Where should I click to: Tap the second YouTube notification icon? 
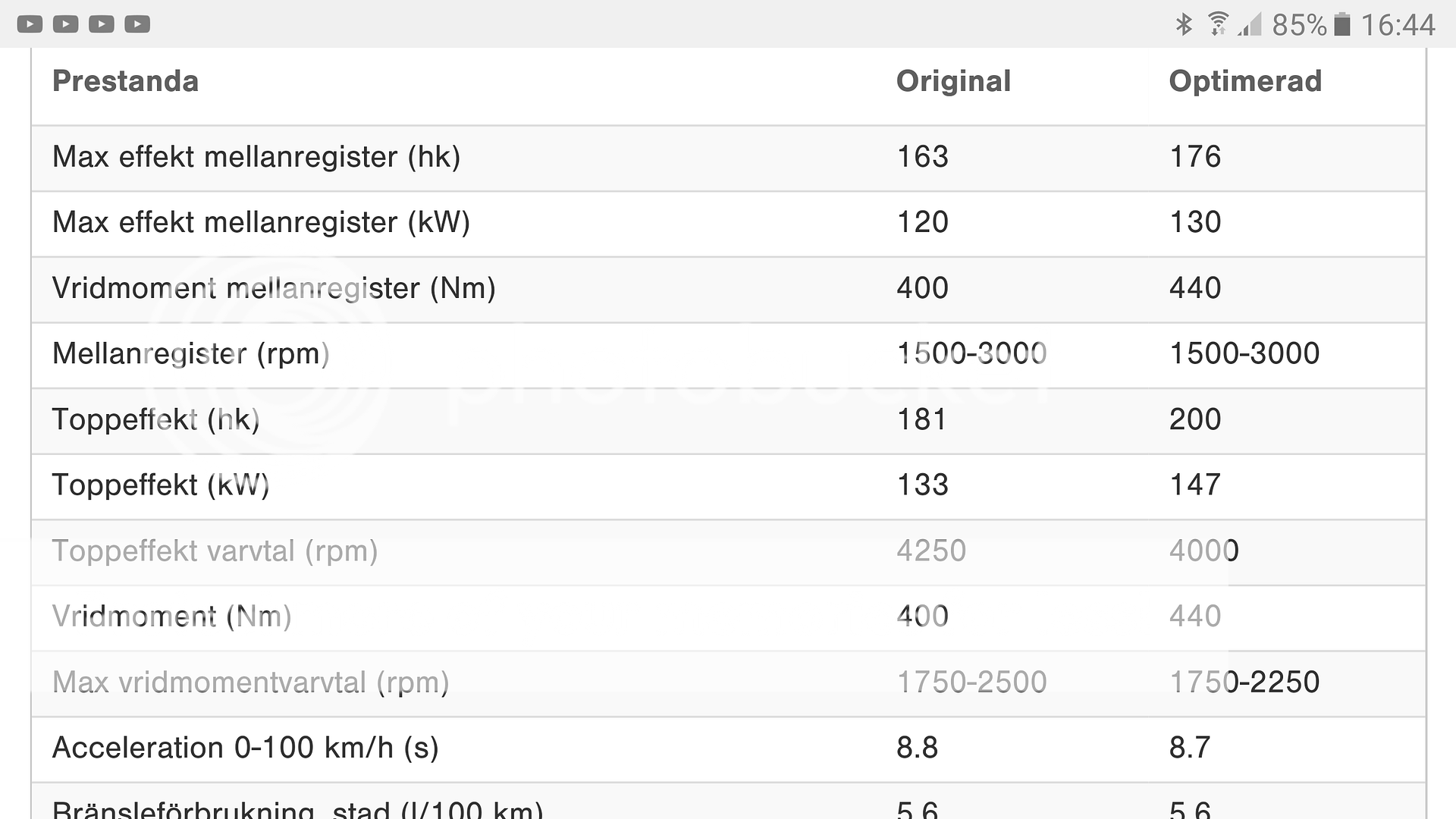click(x=65, y=24)
